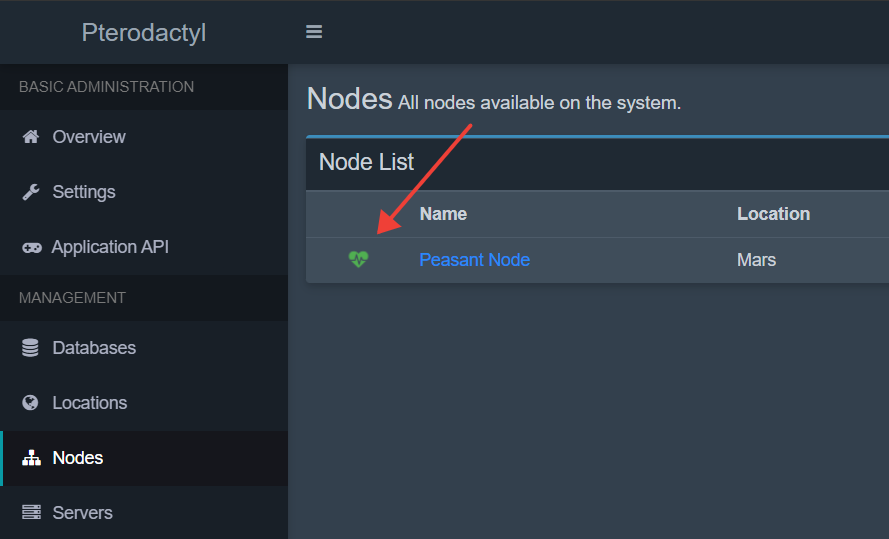Click the sitemap icon beside Nodes
This screenshot has height=539, width=889.
pyautogui.click(x=31, y=458)
